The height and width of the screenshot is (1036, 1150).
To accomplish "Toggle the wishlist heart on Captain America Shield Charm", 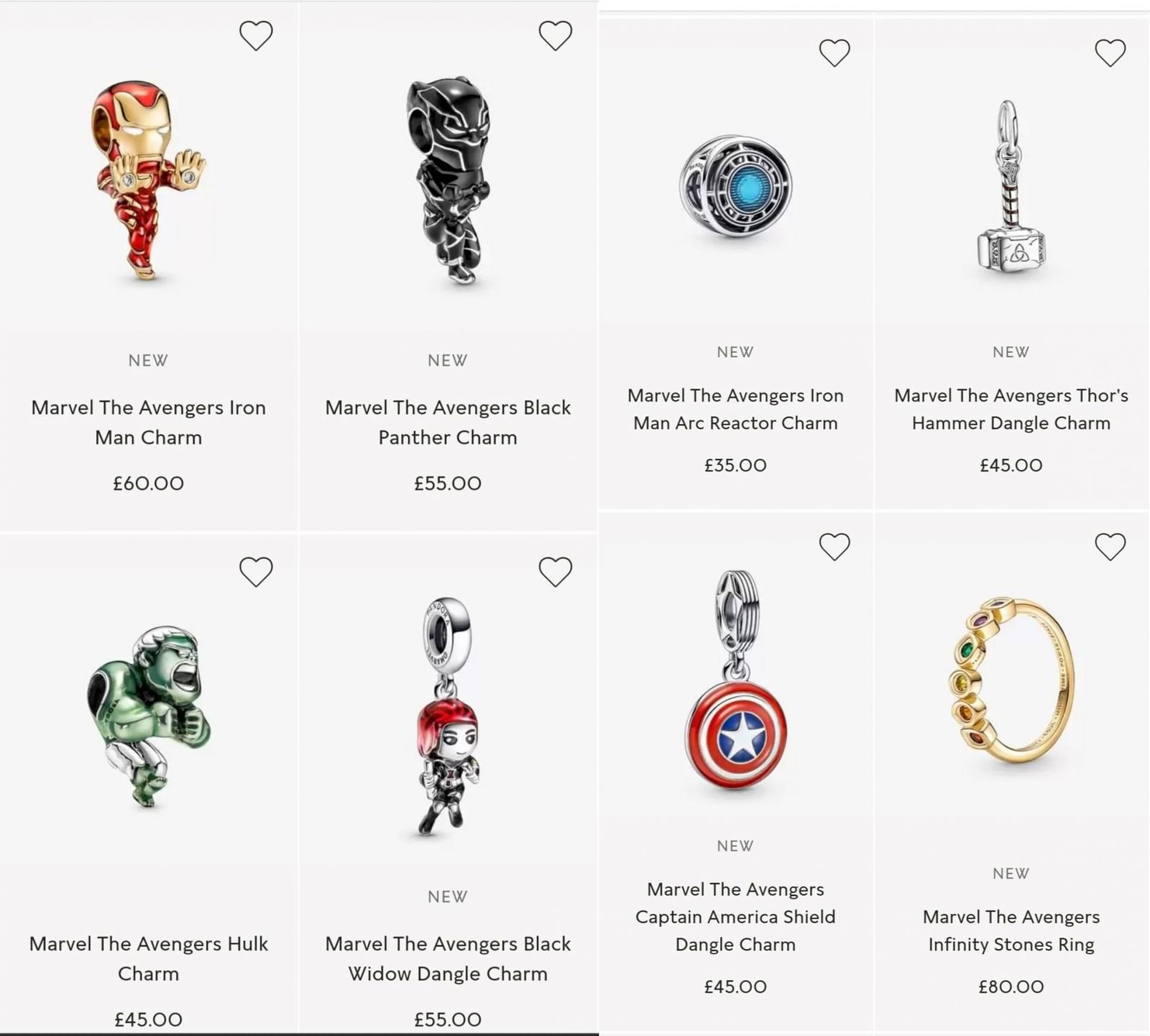I will pyautogui.click(x=834, y=547).
